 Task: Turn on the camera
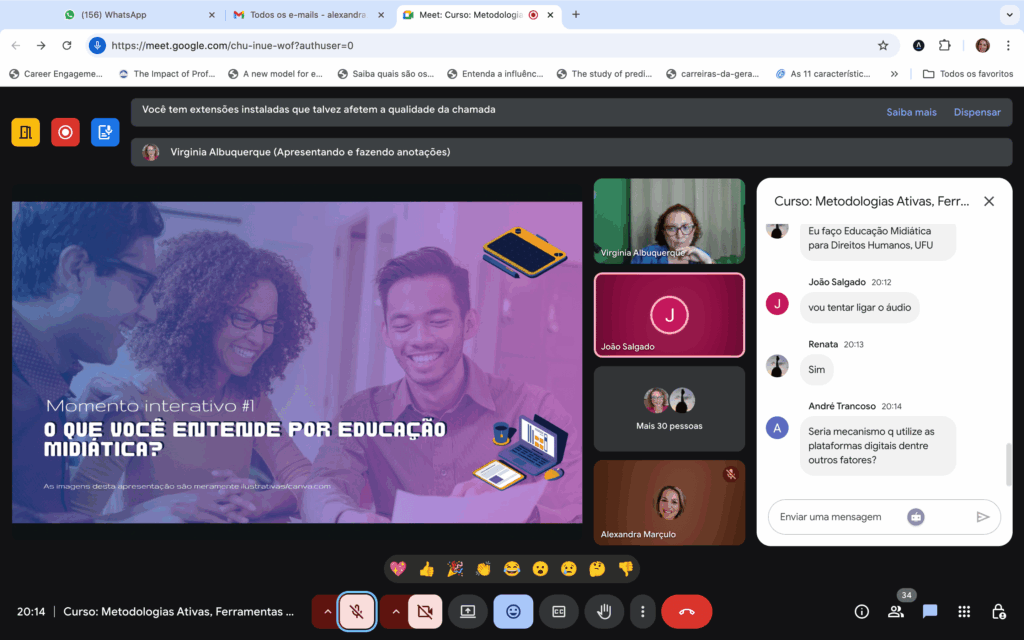point(424,611)
